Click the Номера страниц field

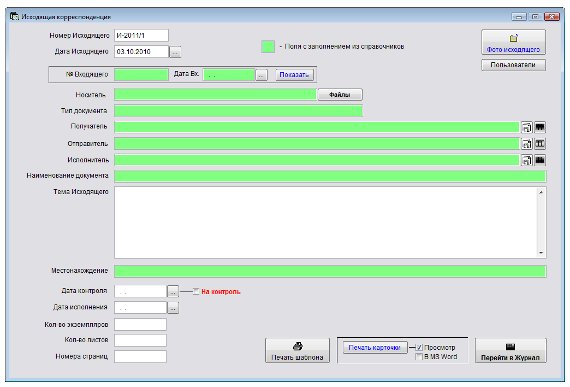(x=140, y=356)
